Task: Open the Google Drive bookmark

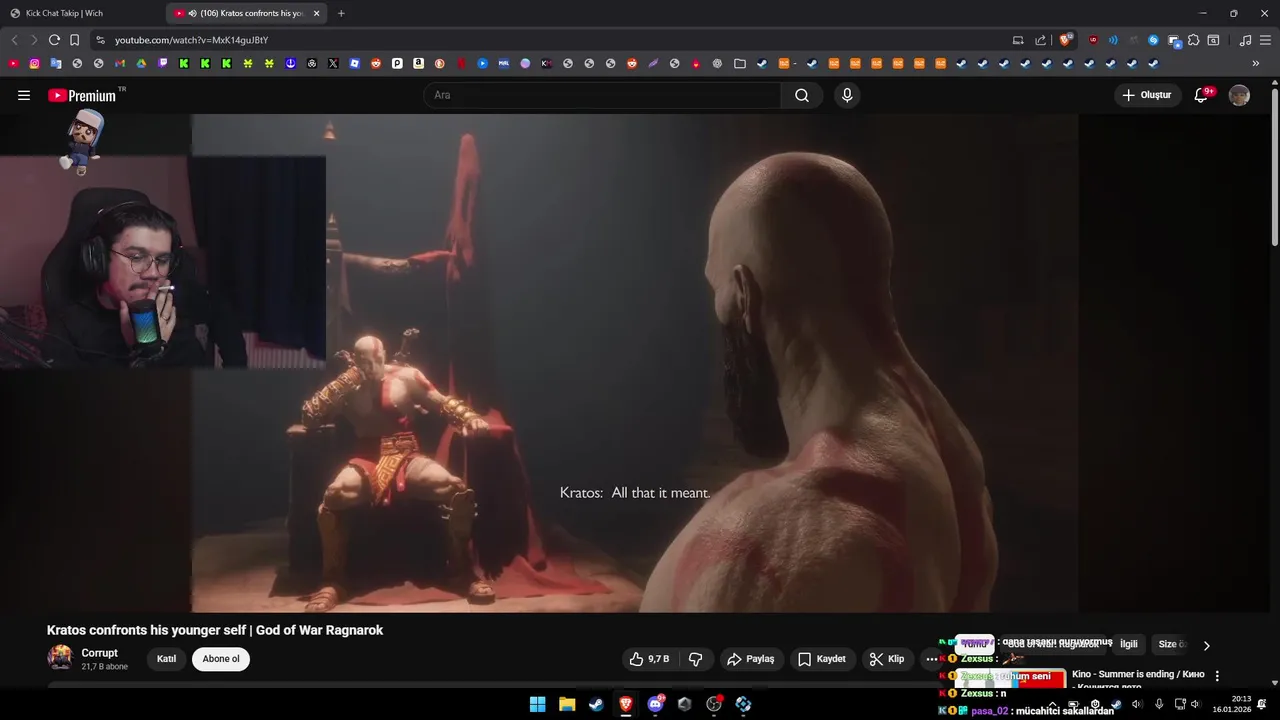Action: (x=141, y=63)
